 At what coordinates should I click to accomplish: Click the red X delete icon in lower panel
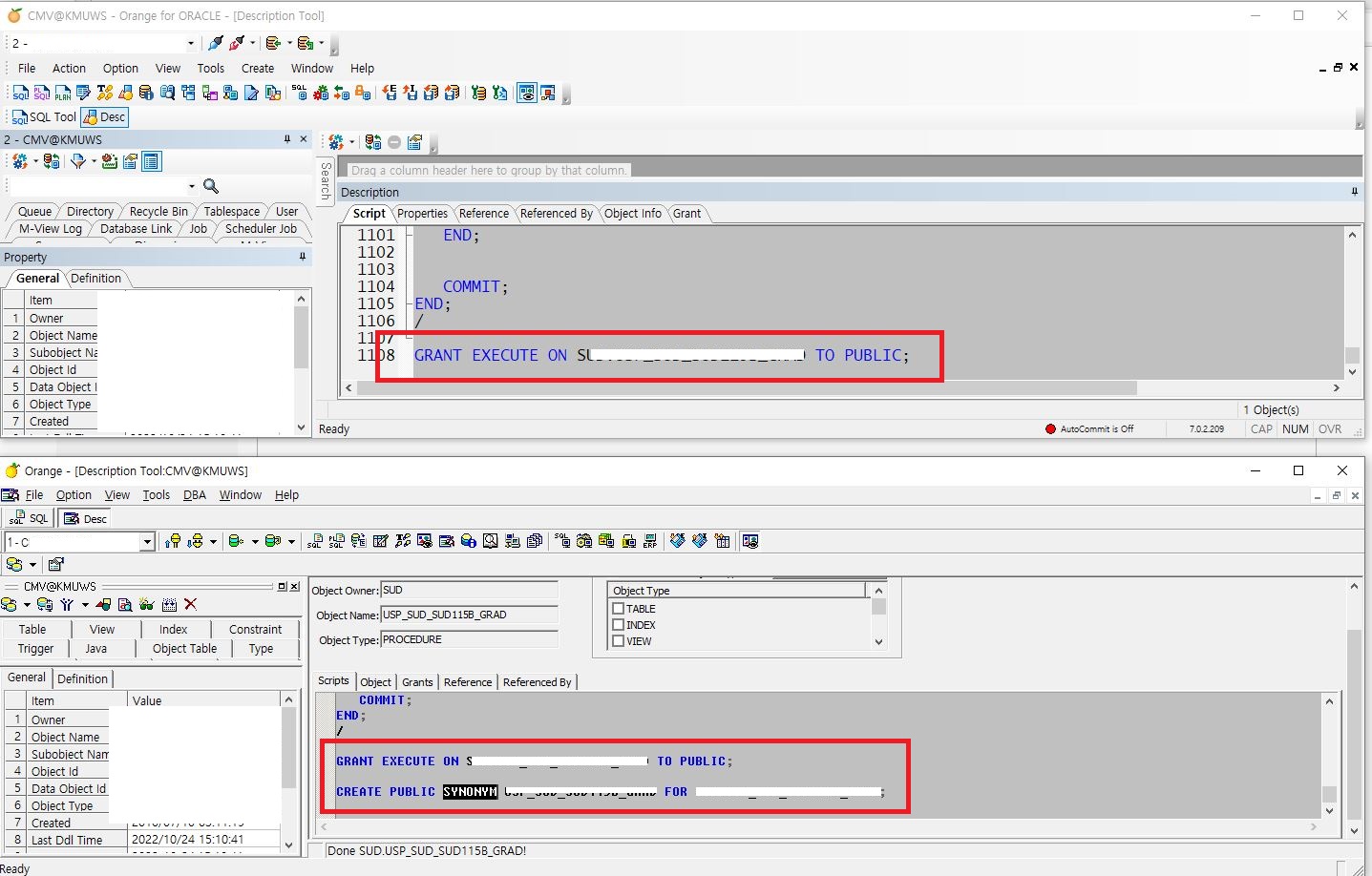[190, 604]
